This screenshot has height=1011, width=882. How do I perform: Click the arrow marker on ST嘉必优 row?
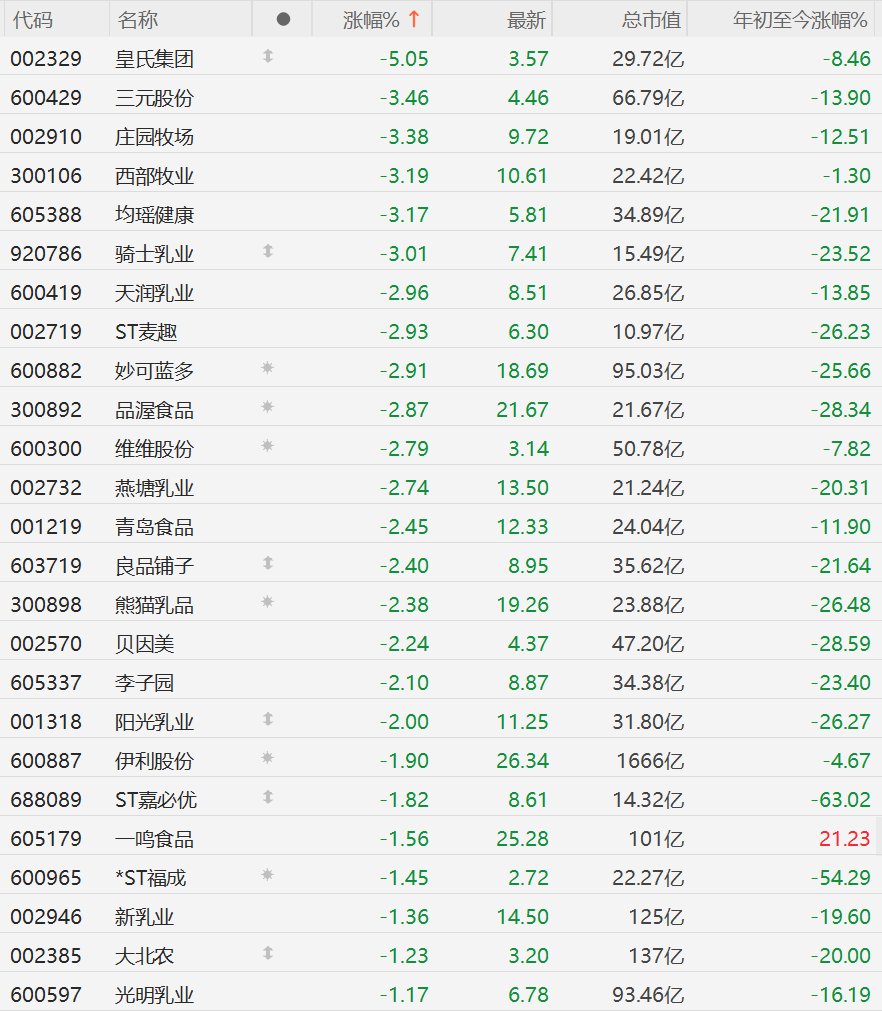point(268,797)
